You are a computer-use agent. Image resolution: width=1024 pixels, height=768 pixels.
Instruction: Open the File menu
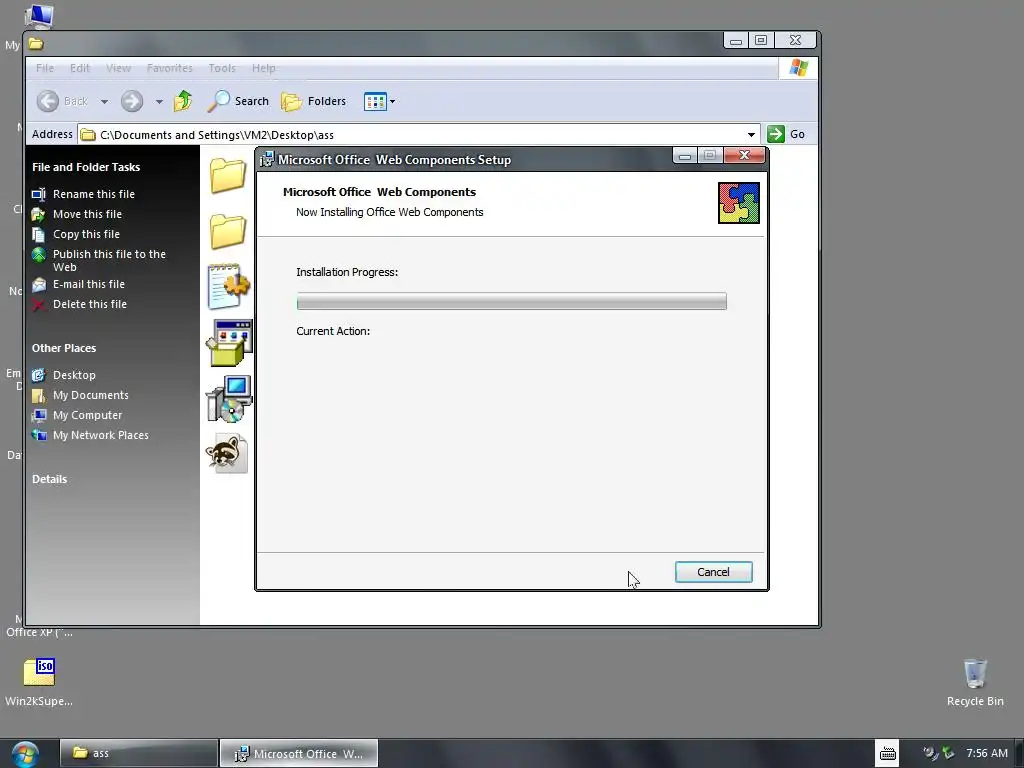tap(45, 68)
